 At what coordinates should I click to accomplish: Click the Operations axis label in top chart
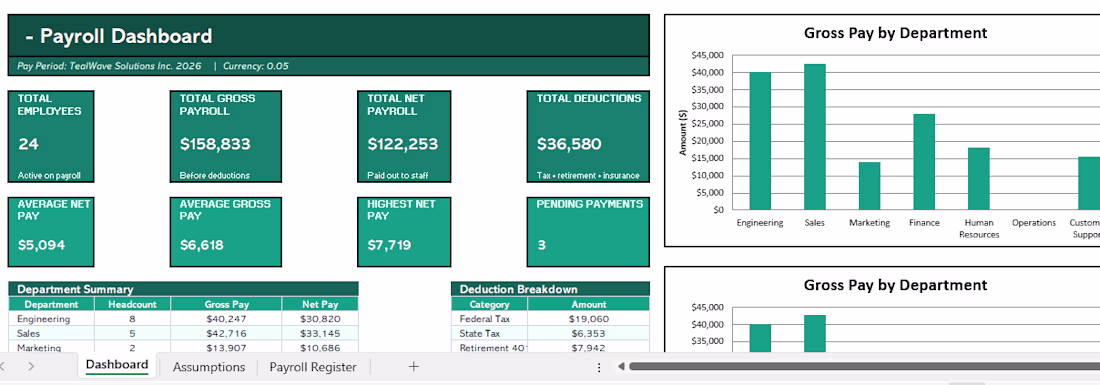pos(1033,222)
